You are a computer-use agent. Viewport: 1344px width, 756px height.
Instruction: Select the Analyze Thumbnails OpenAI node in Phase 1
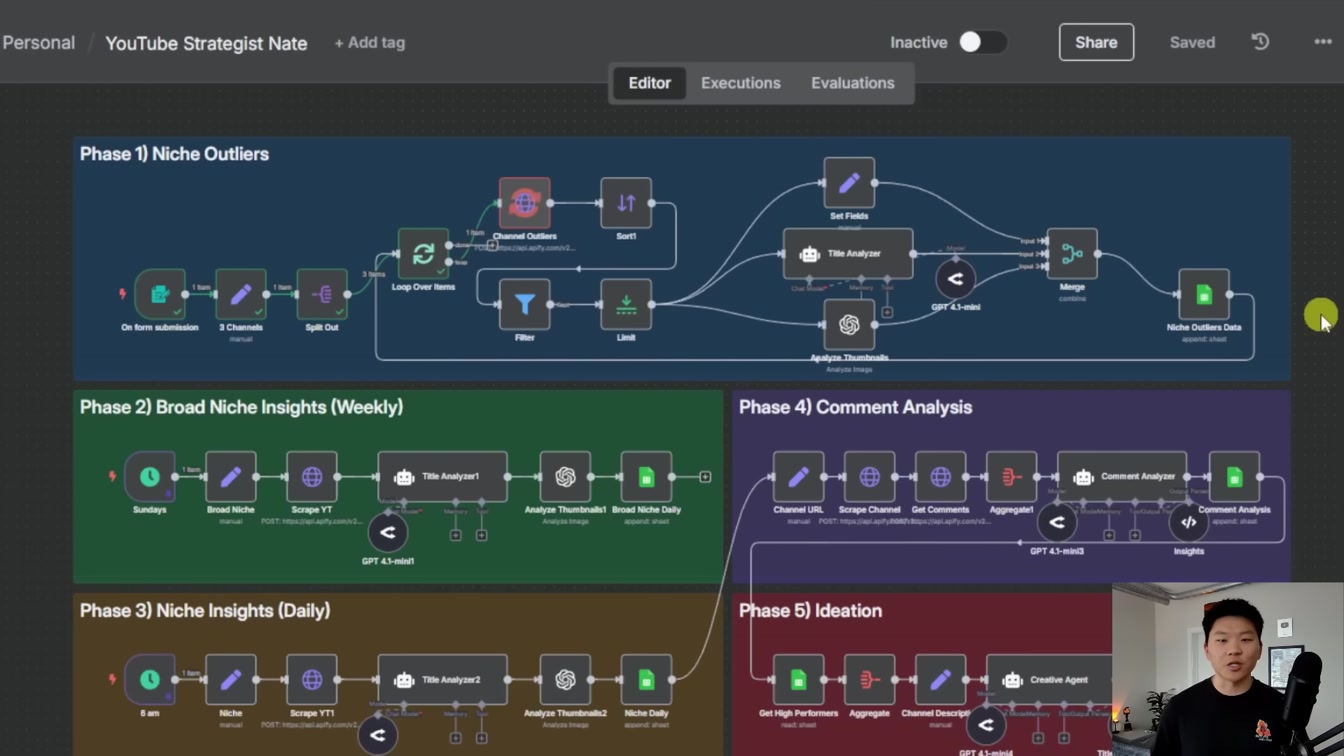pos(849,324)
